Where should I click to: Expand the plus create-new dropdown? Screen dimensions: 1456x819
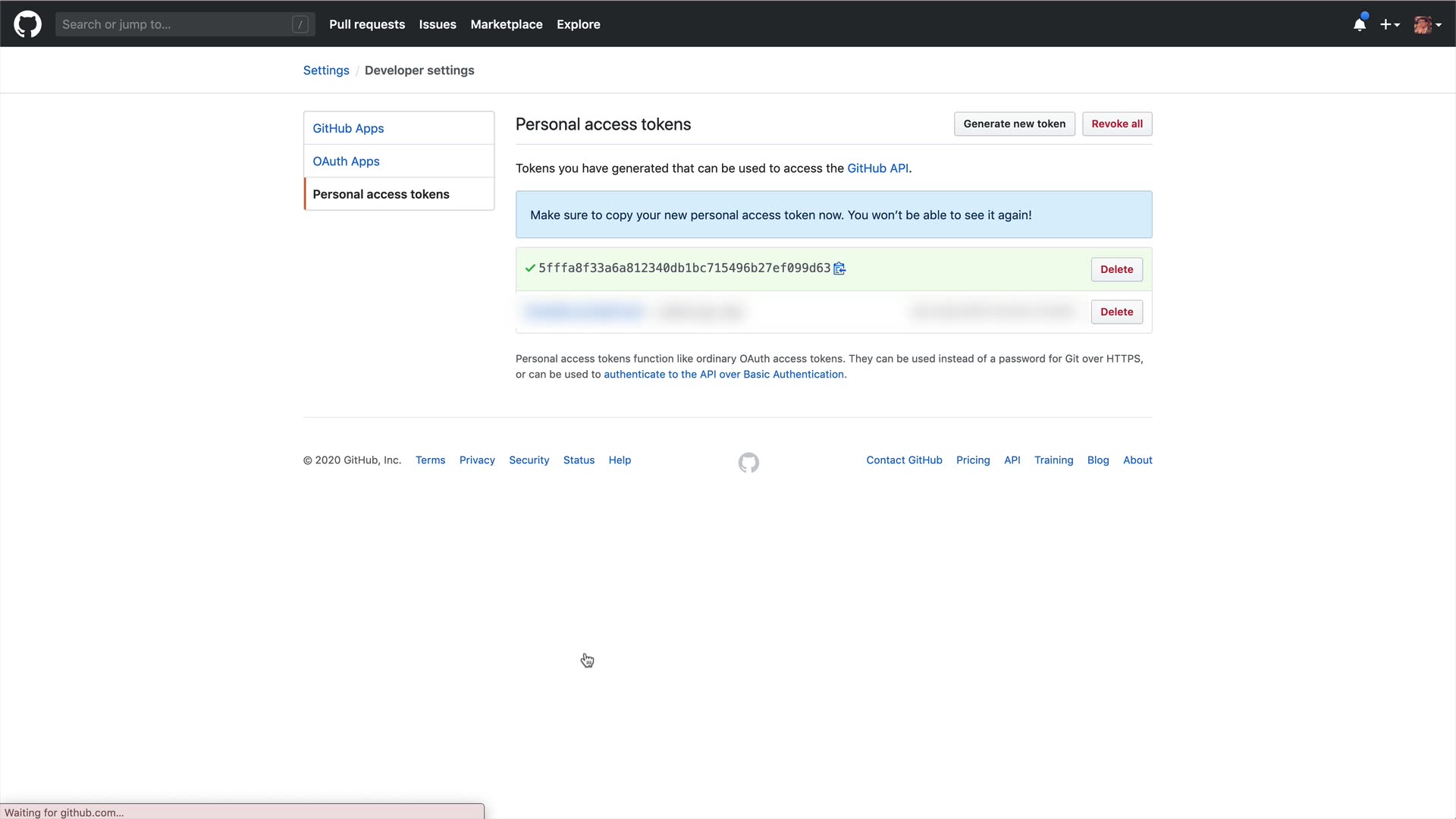pyautogui.click(x=1389, y=24)
